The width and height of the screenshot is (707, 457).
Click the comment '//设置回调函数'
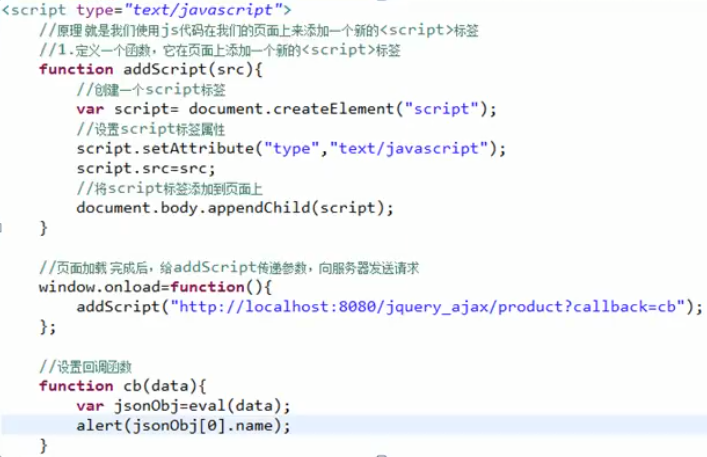[85, 366]
